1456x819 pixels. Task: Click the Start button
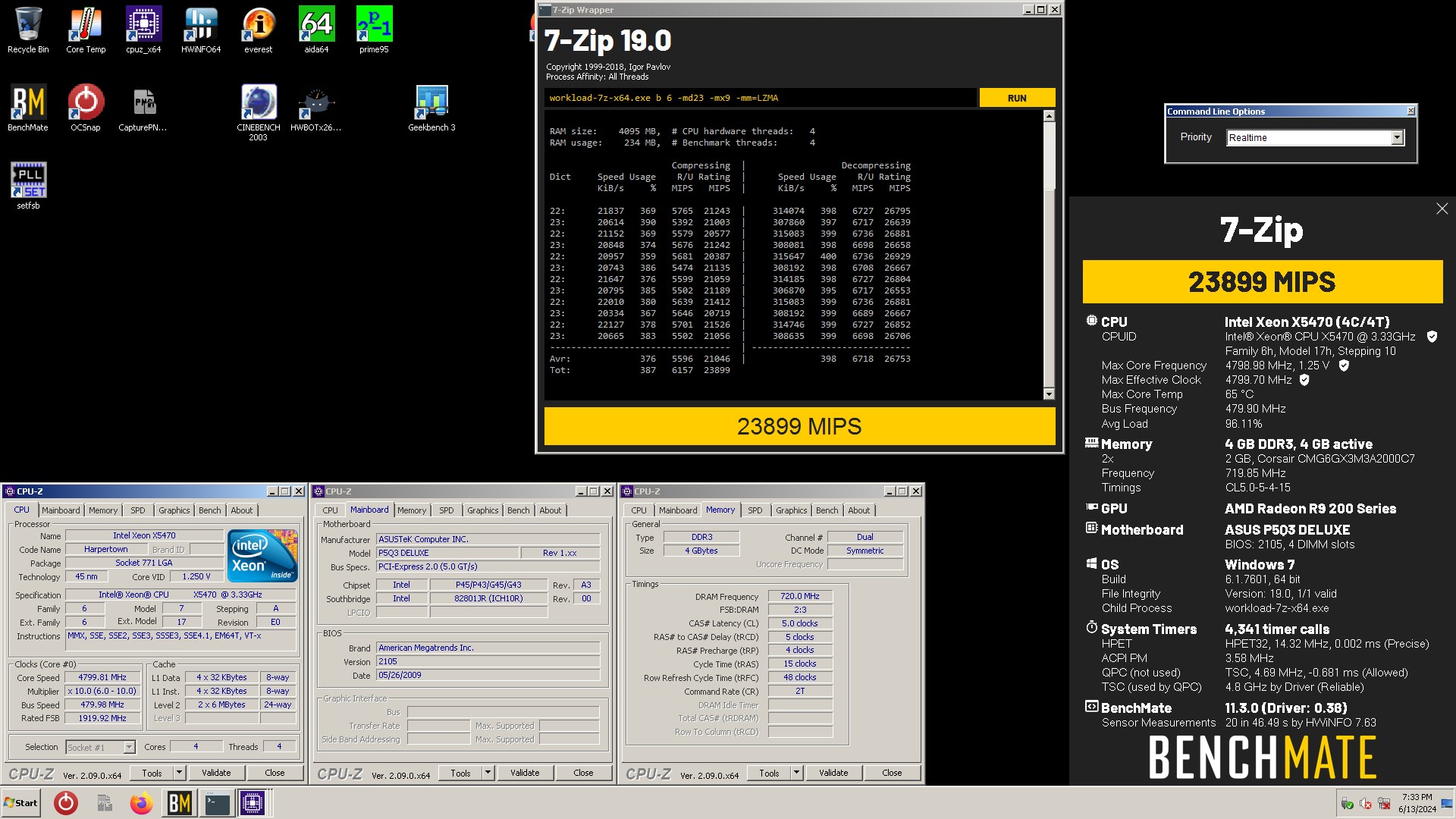pyautogui.click(x=20, y=803)
